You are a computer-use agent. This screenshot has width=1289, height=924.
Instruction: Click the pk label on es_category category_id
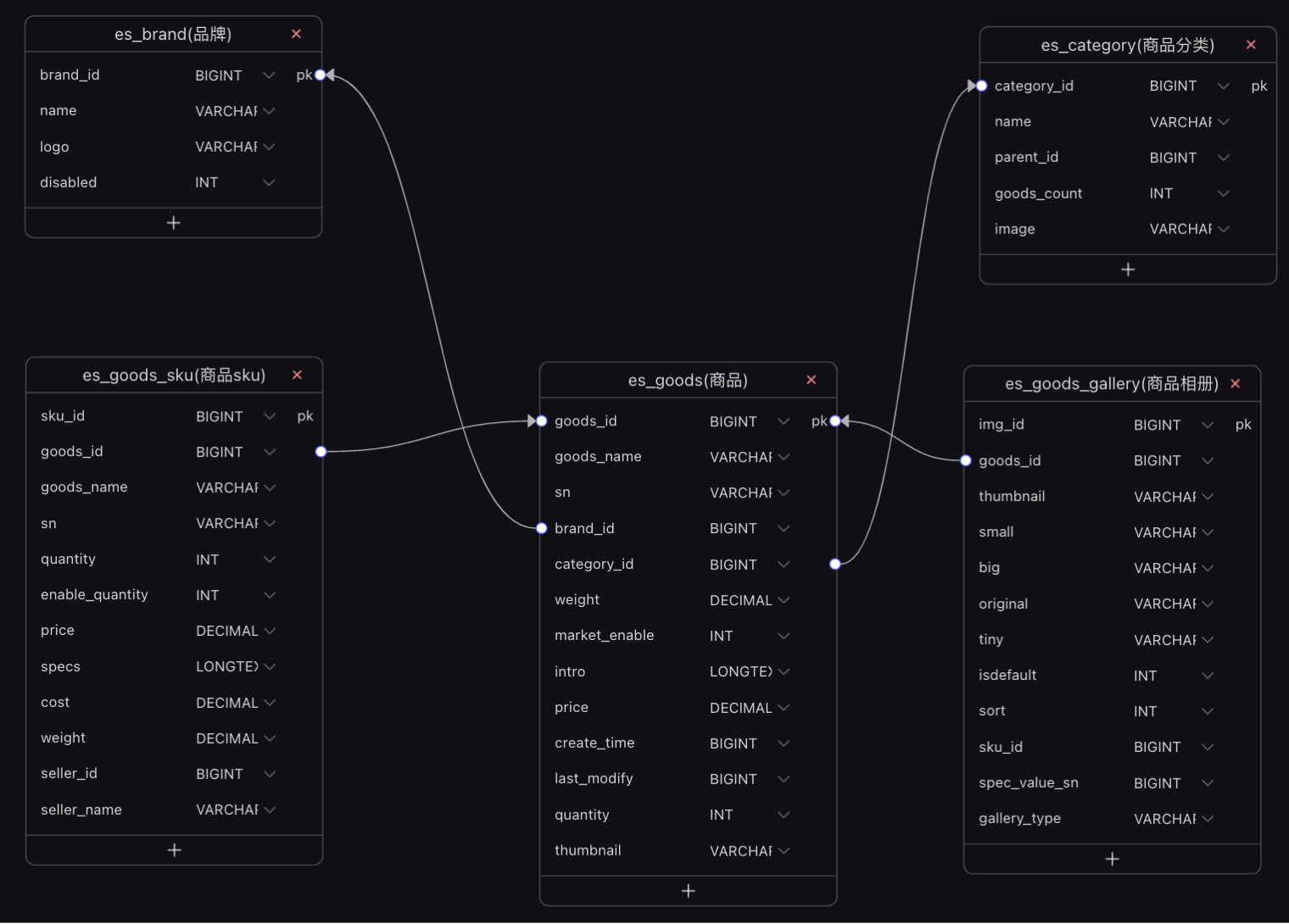coord(1259,86)
